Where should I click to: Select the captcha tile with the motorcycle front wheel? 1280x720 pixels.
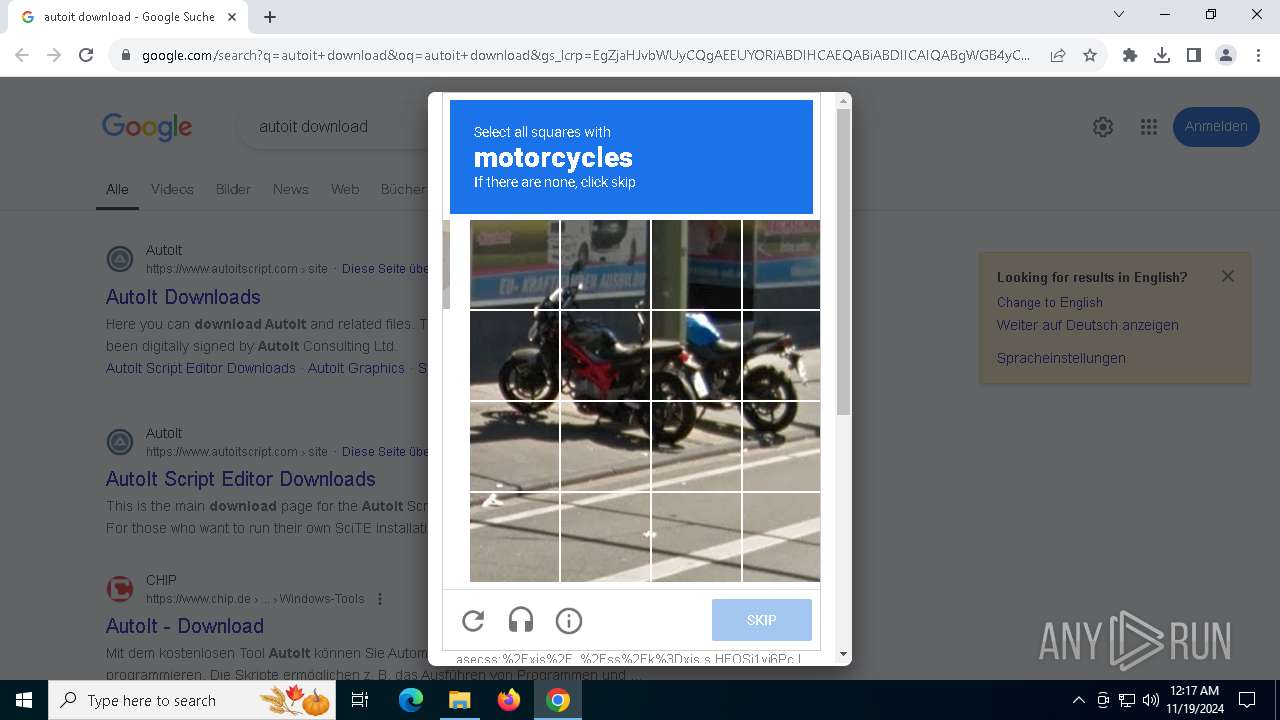[514, 355]
